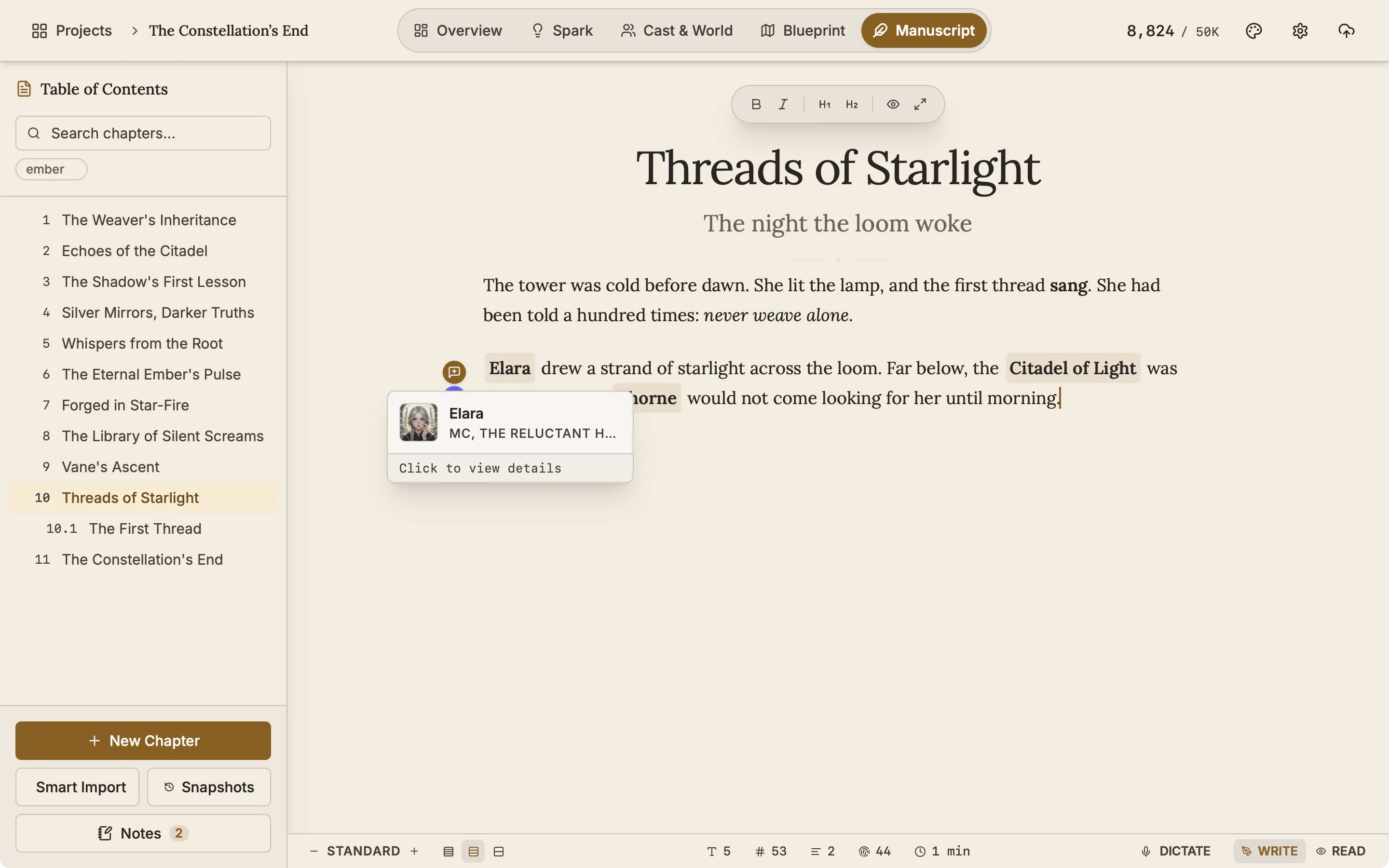Switch to READ mode
Screen dimensions: 1389x868
coord(1341,851)
